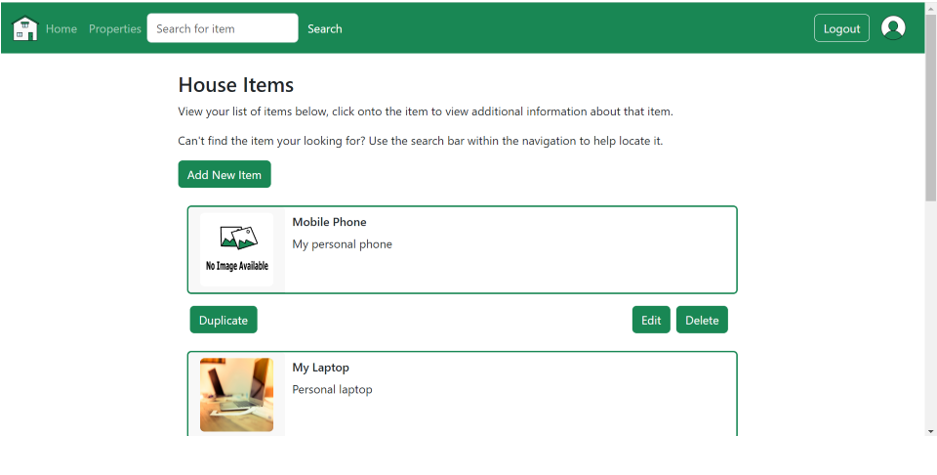Click the Add New Item button
Viewport: 937px width, 475px height.
pyautogui.click(x=224, y=174)
